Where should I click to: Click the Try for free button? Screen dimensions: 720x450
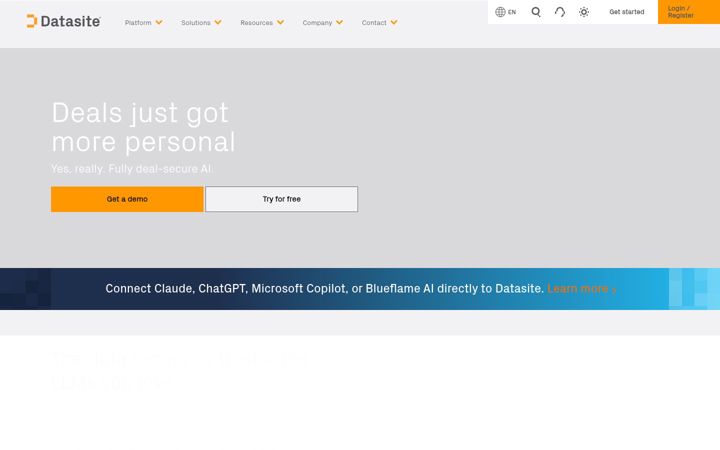281,199
